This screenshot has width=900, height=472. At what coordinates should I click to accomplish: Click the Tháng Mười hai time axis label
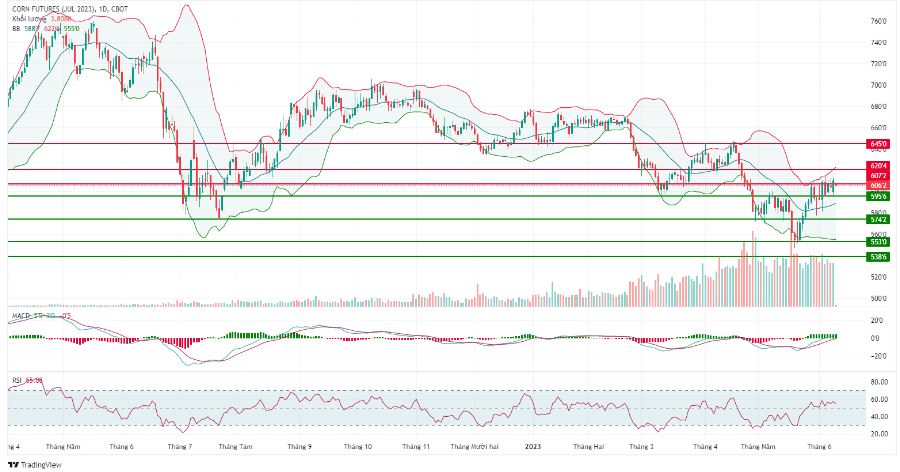coord(475,446)
